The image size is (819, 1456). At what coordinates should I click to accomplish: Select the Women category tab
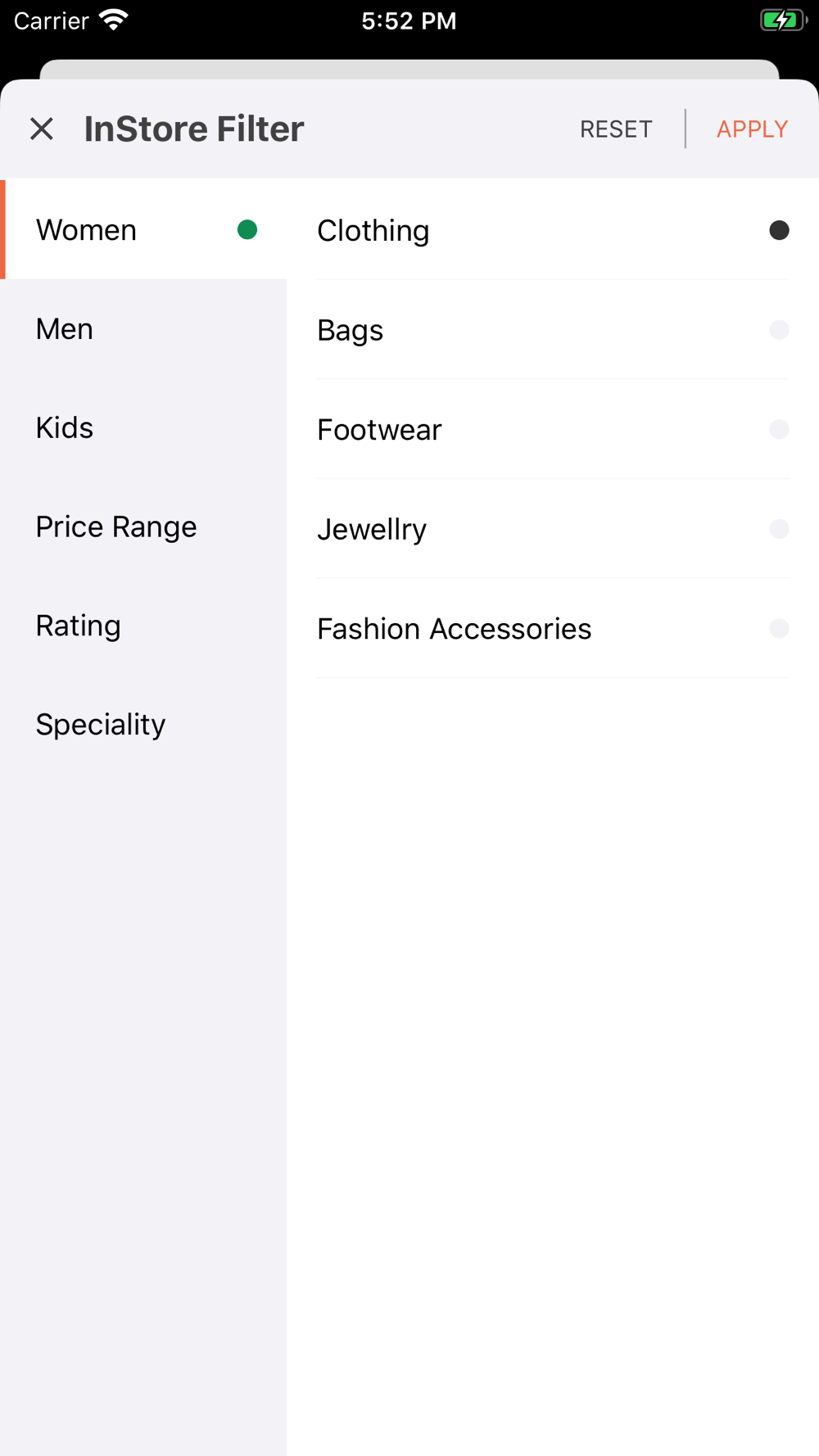[143, 230]
